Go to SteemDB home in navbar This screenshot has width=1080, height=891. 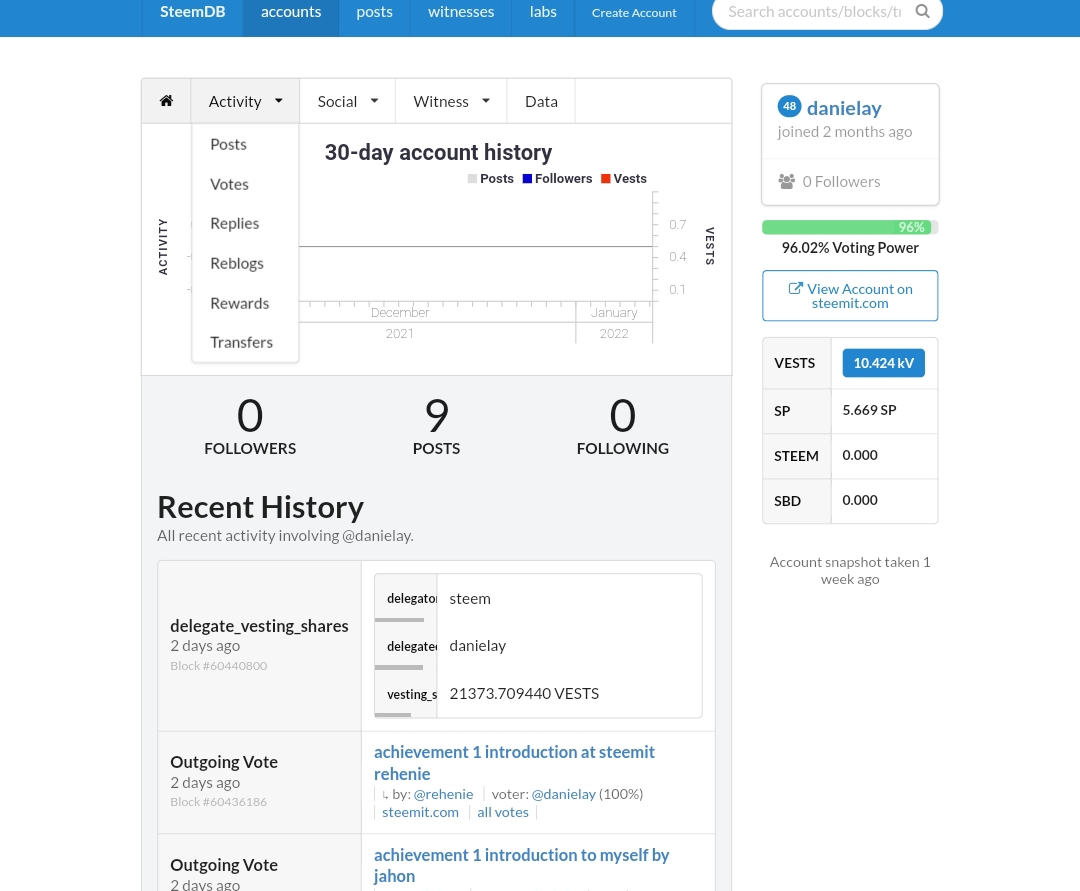(192, 12)
